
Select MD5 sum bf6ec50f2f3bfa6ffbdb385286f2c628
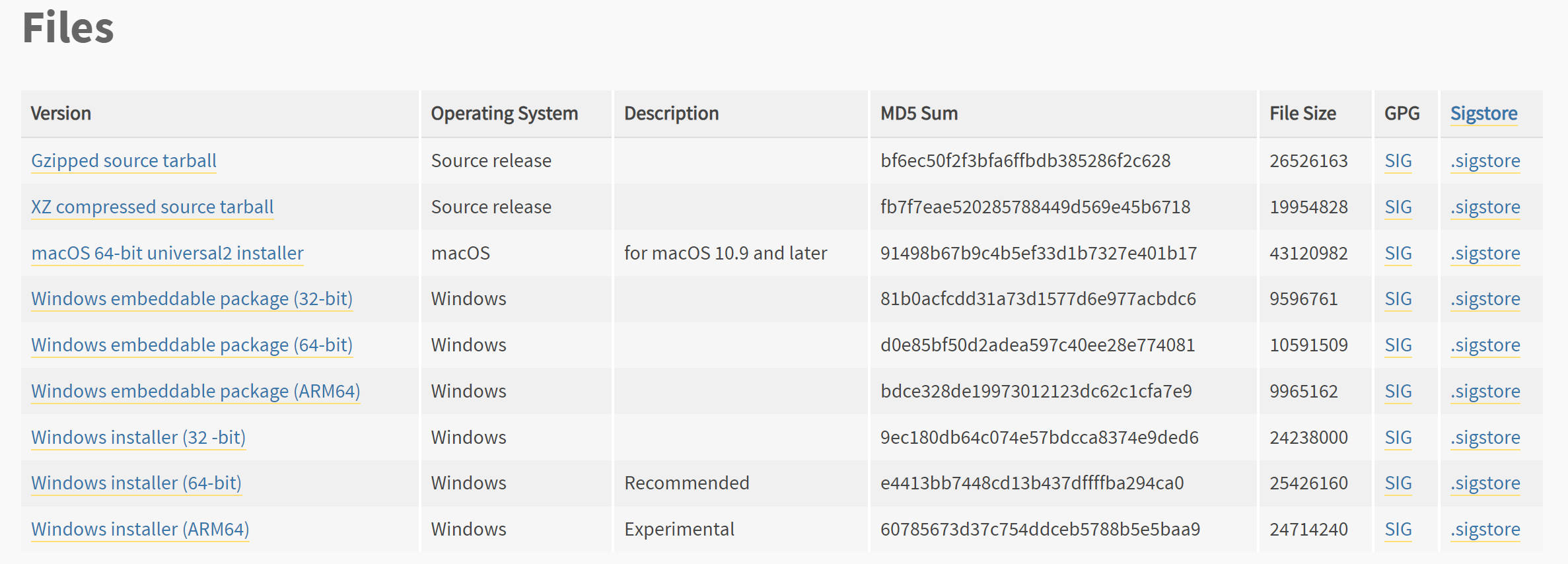tap(1025, 161)
